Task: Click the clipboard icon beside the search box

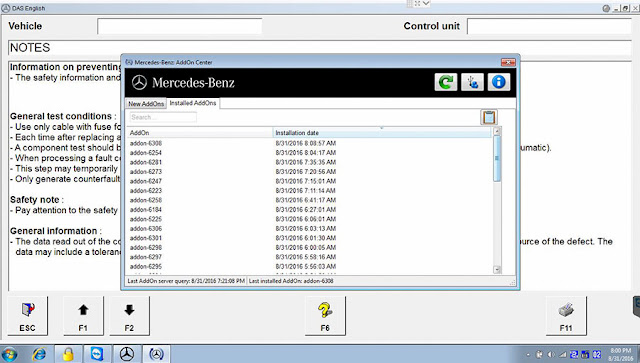Action: (489, 117)
